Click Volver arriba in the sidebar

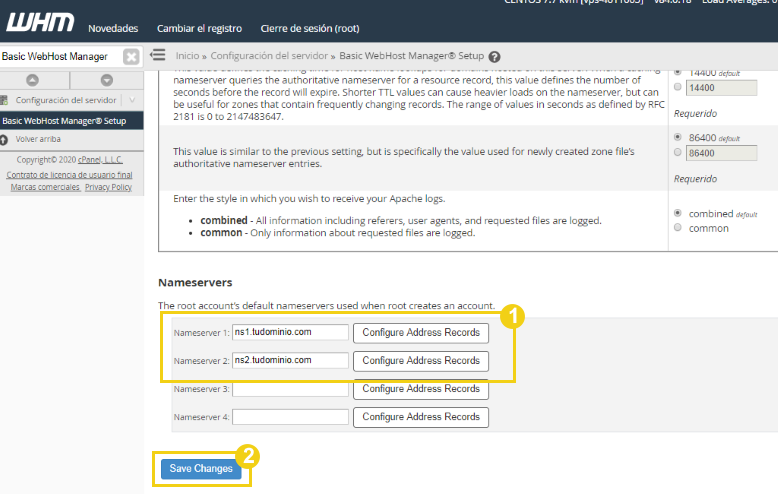[38, 139]
